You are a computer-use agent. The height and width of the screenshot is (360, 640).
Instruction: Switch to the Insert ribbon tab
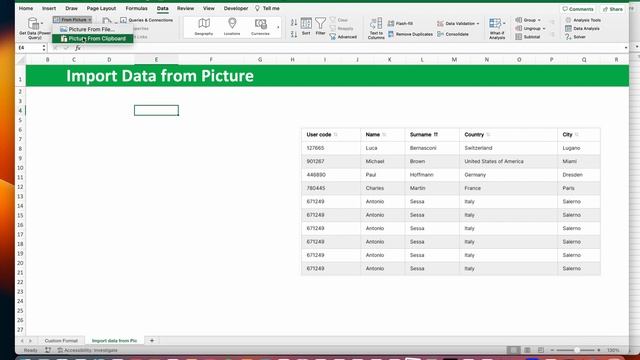pos(49,8)
